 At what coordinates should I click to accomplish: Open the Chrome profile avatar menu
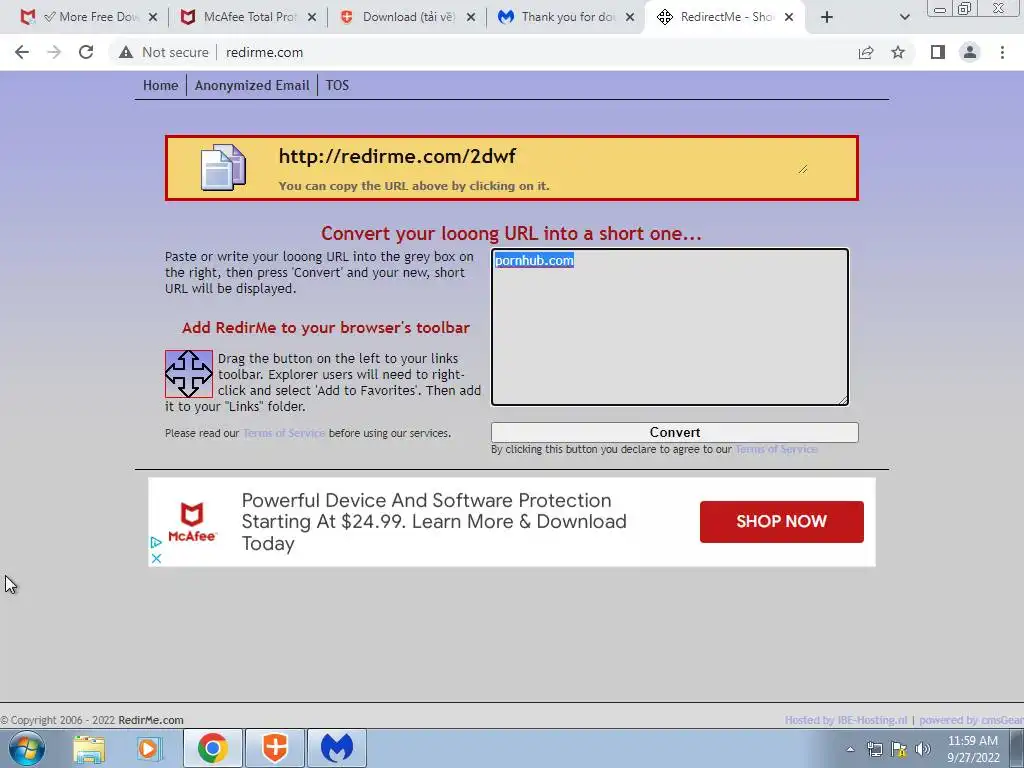point(970,52)
